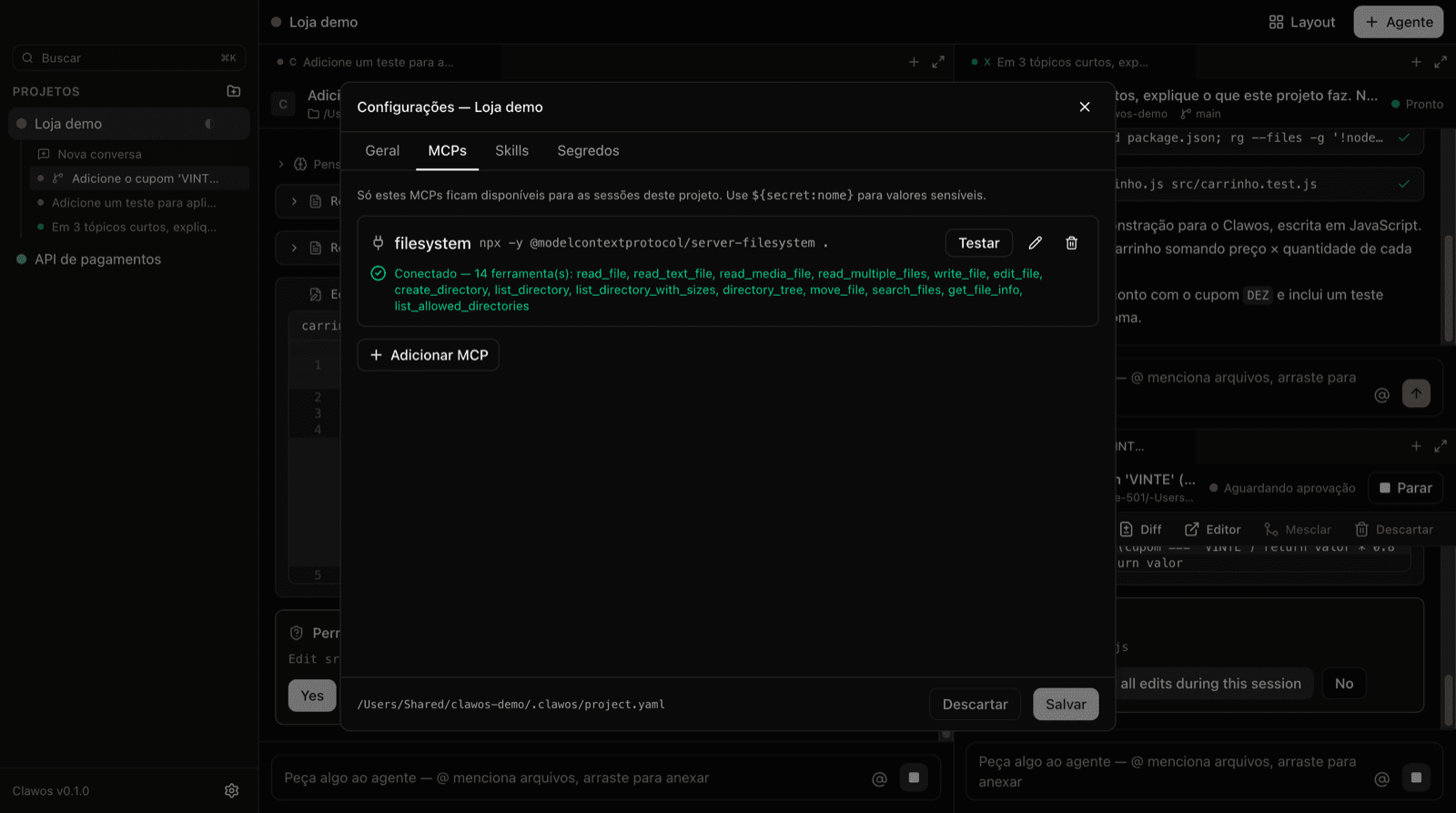Expand the Pens... thinking row chevron
Viewport: 1456px width, 813px height.
281,164
